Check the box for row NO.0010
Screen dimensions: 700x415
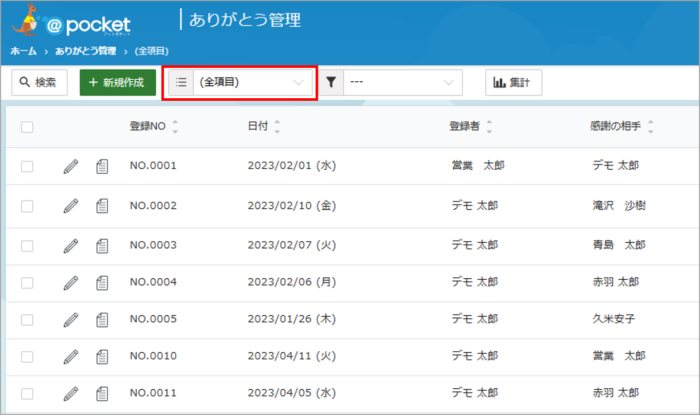click(27, 357)
